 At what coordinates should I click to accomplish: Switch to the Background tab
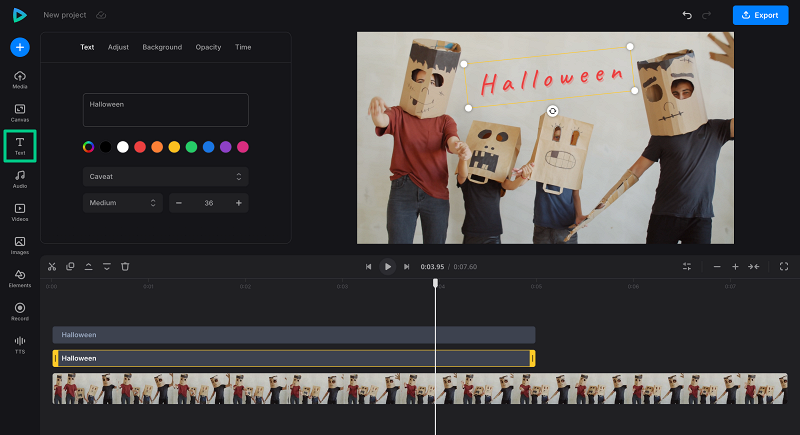162,47
